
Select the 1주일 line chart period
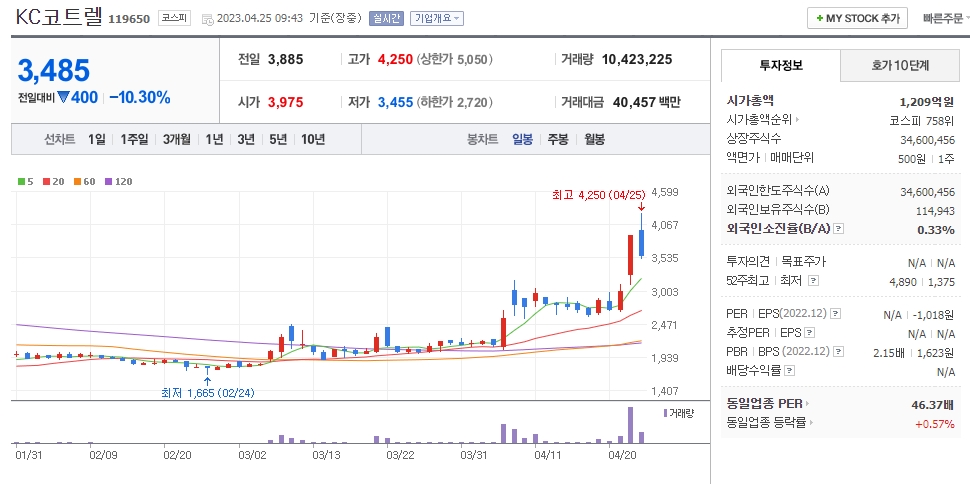[x=134, y=139]
